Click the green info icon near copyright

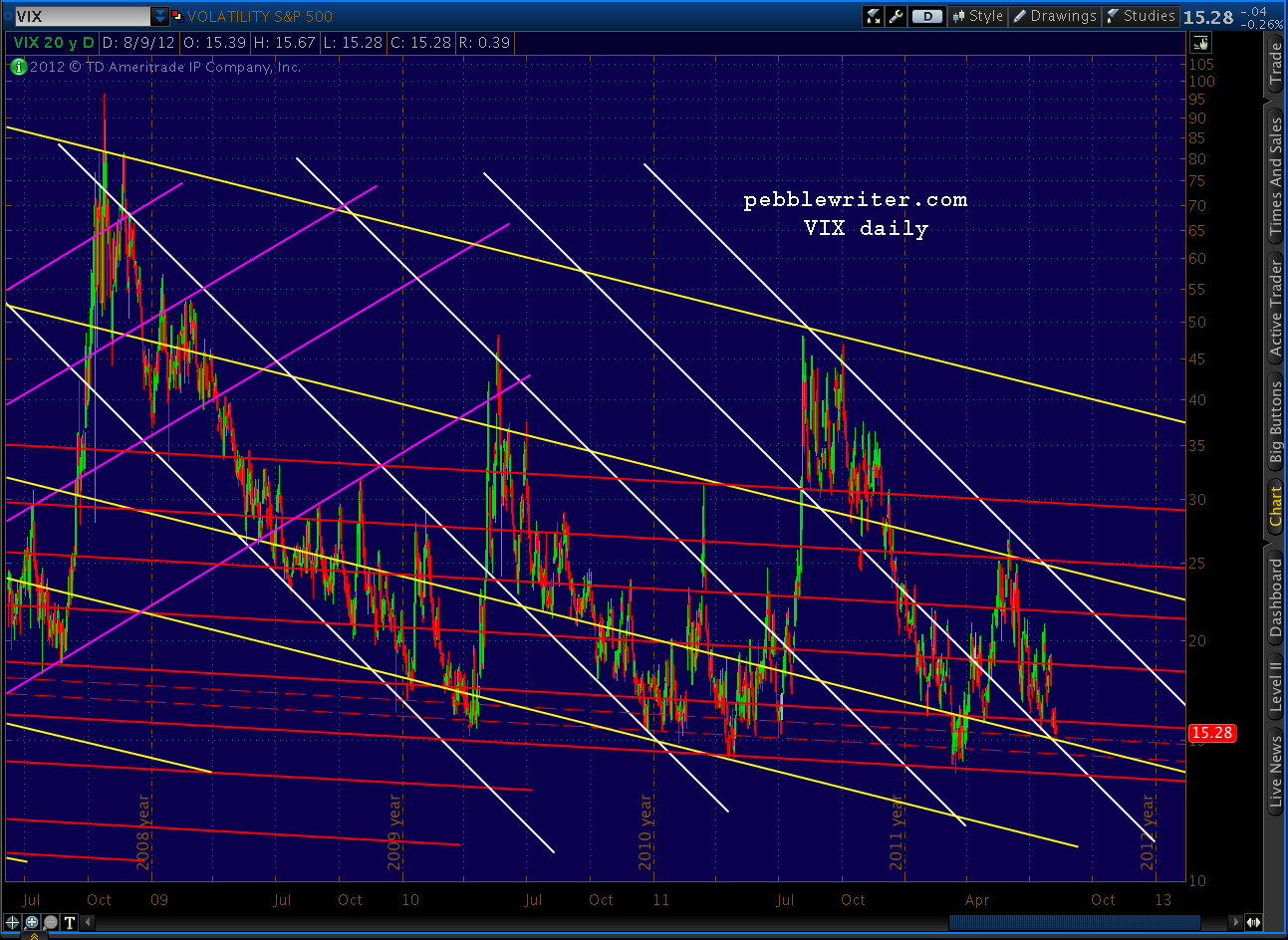pos(18,67)
